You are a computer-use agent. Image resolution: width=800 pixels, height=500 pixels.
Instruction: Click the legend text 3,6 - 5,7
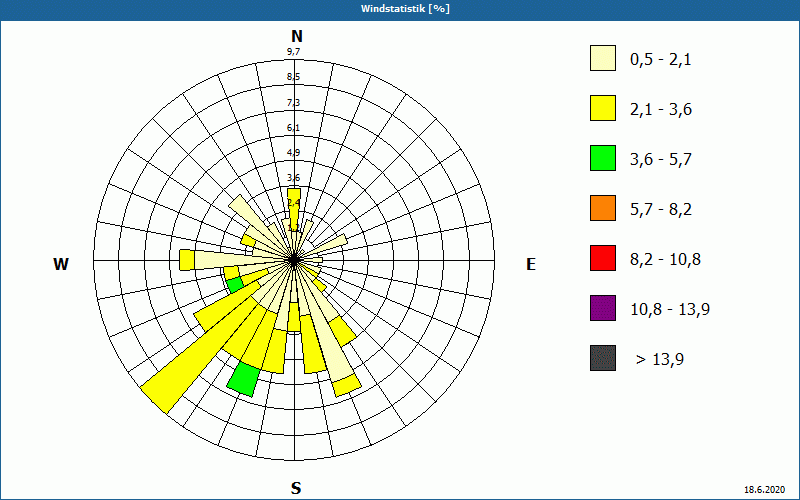pyautogui.click(x=661, y=160)
